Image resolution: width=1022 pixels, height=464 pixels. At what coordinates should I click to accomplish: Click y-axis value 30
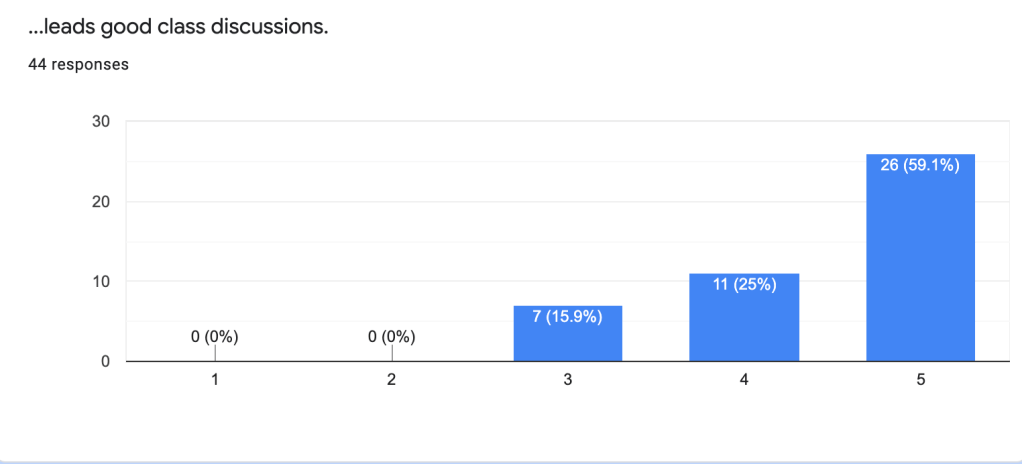101,122
